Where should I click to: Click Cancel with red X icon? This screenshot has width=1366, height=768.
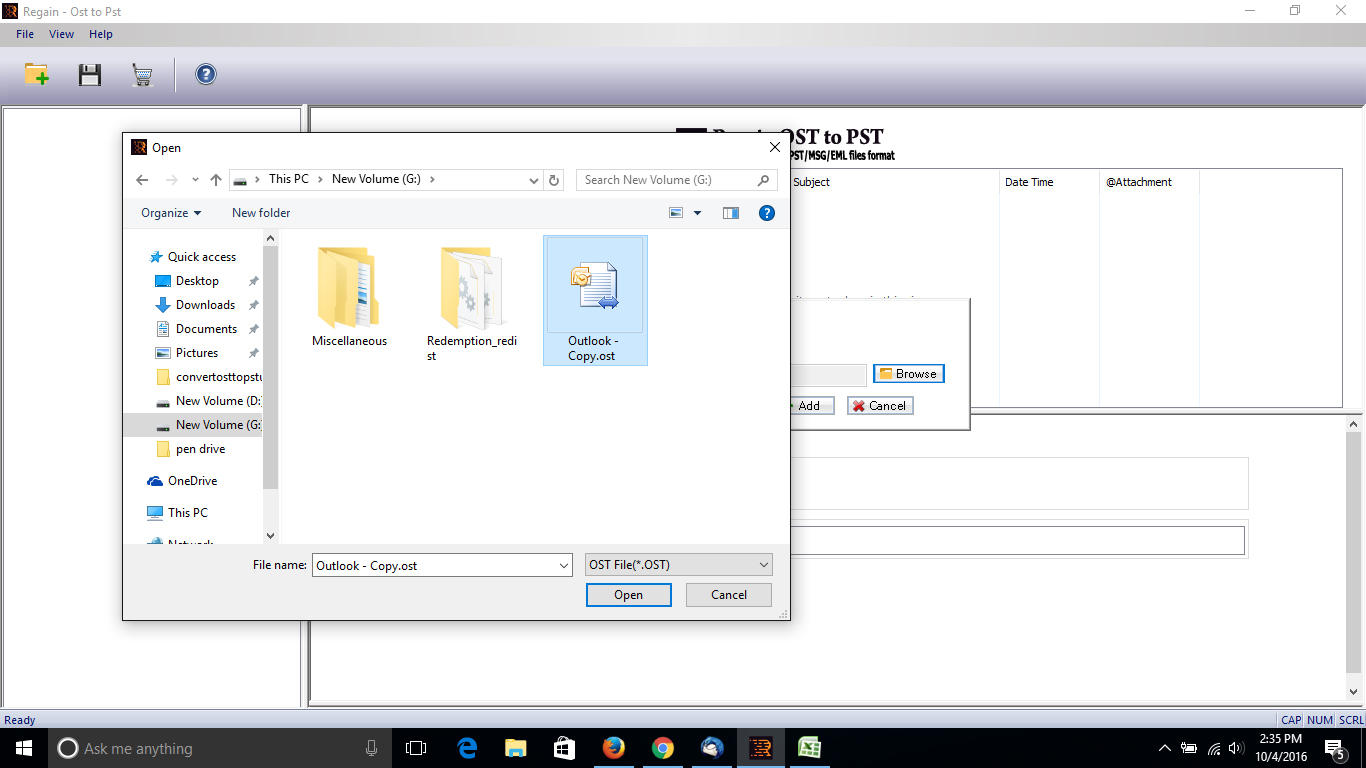[x=880, y=406]
